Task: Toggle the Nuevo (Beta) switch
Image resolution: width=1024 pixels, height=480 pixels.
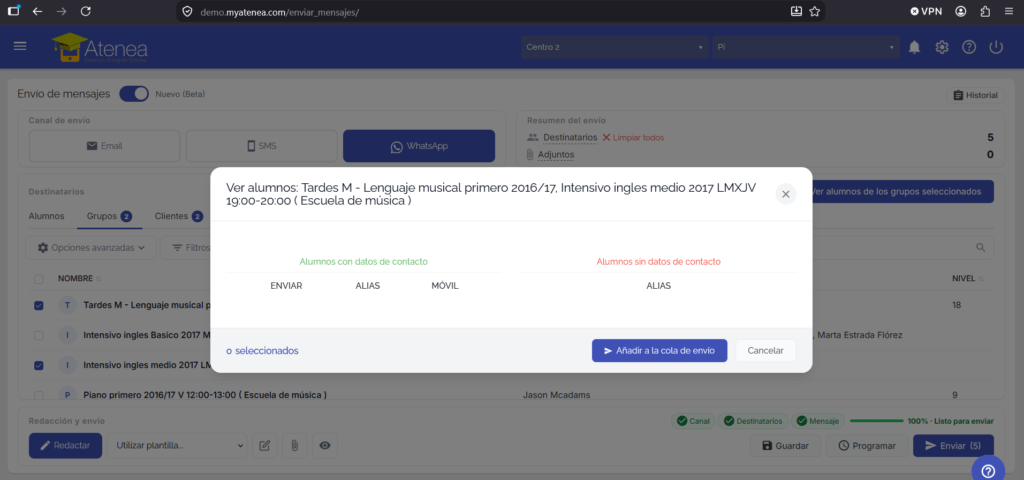Action: [134, 94]
